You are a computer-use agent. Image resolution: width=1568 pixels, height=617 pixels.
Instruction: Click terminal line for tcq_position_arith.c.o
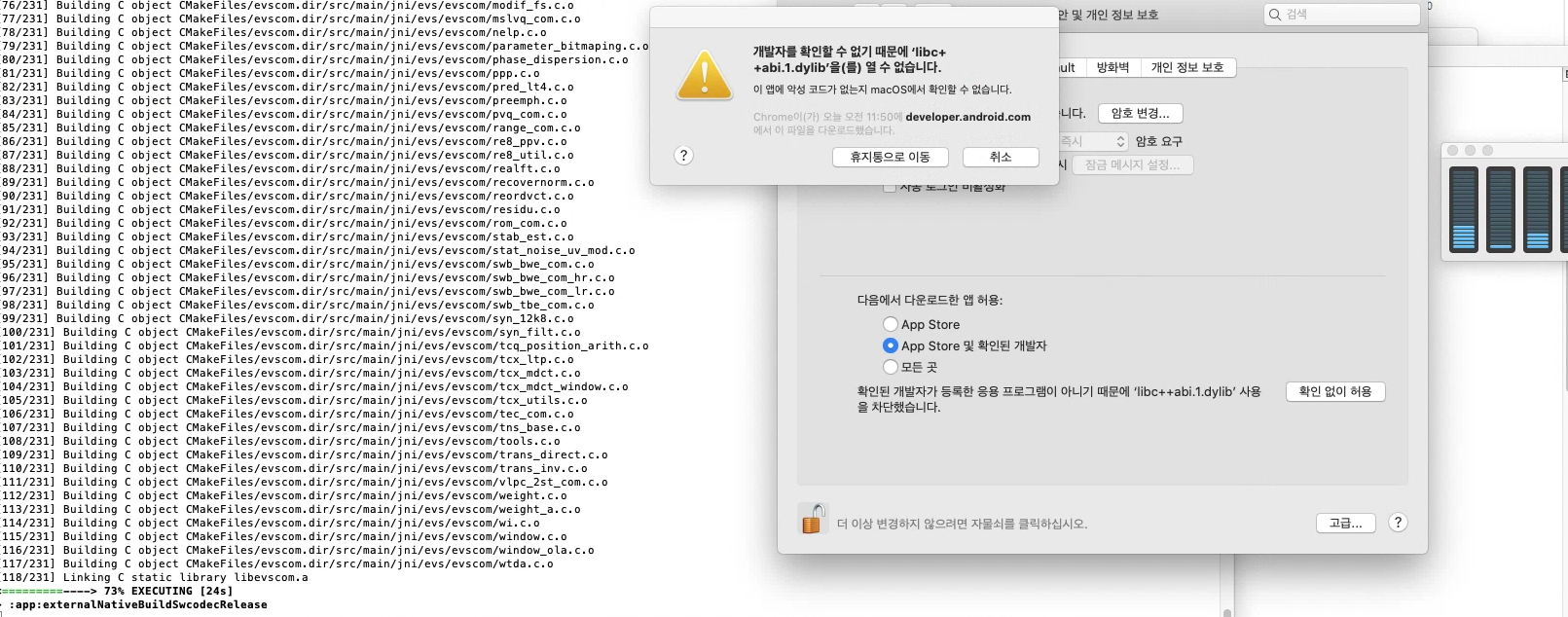point(325,345)
